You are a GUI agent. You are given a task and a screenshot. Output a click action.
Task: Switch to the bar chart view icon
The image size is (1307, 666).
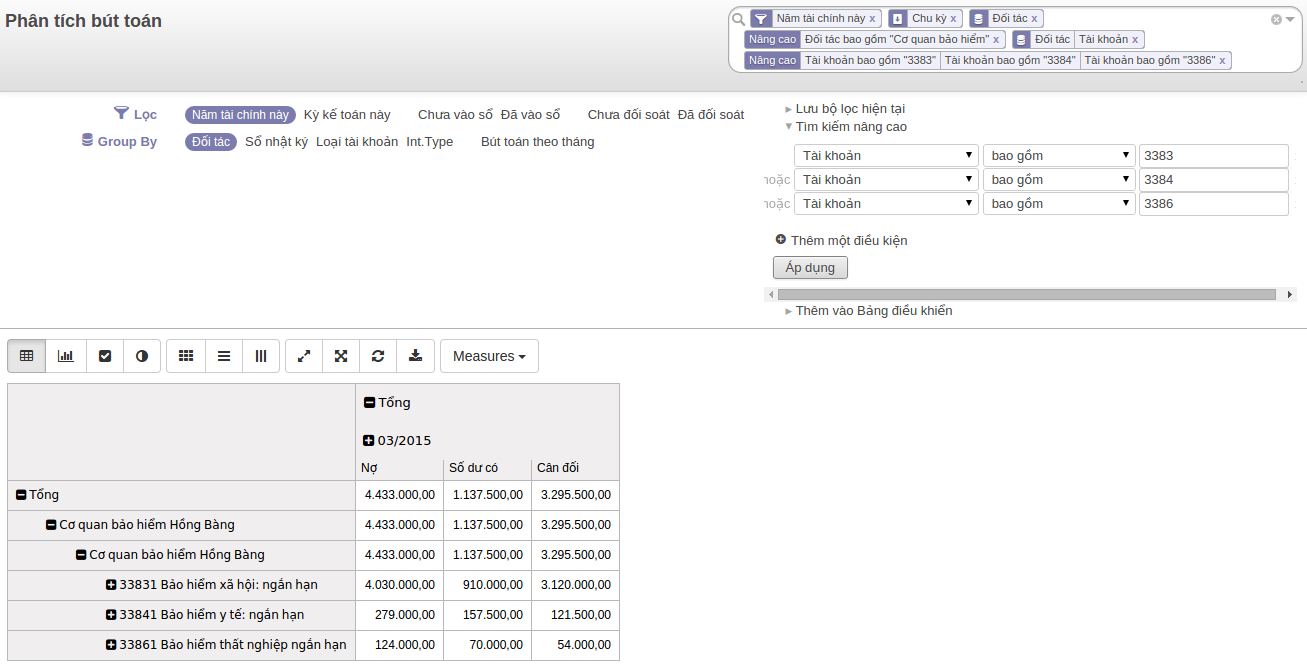click(66, 356)
